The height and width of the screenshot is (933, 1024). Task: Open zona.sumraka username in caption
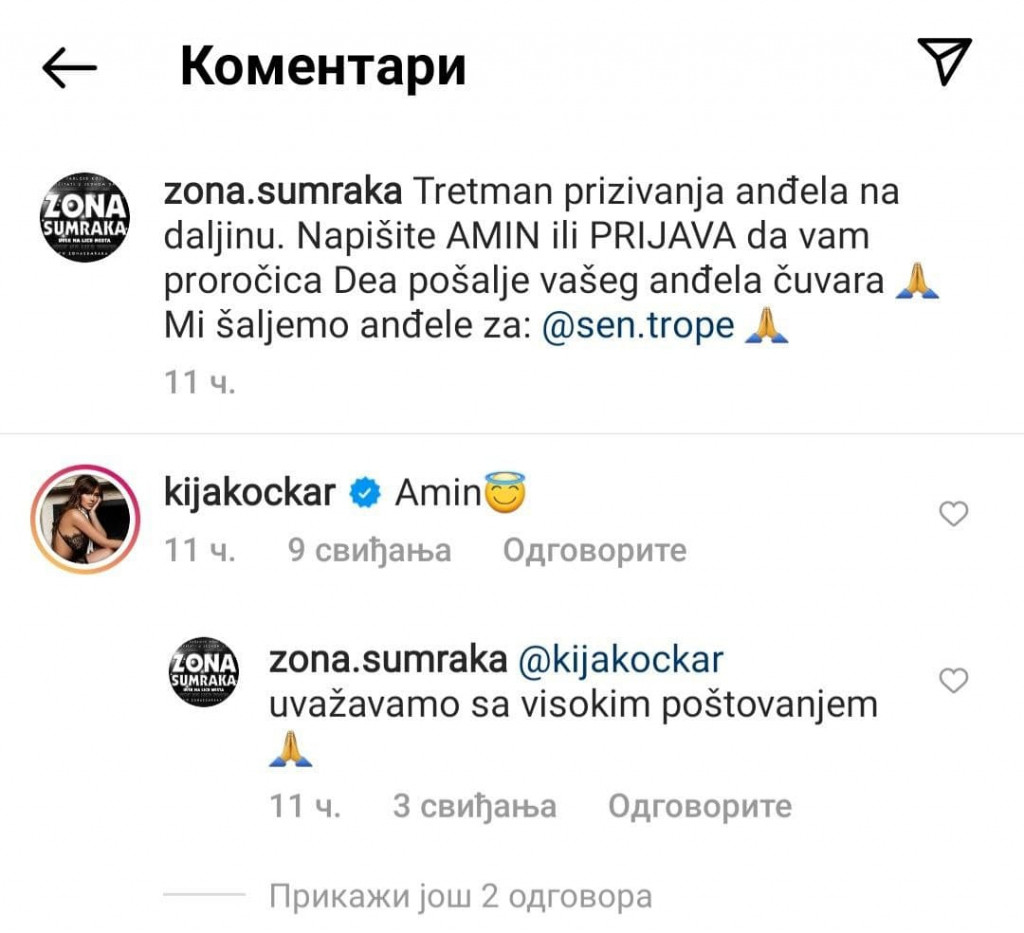283,191
